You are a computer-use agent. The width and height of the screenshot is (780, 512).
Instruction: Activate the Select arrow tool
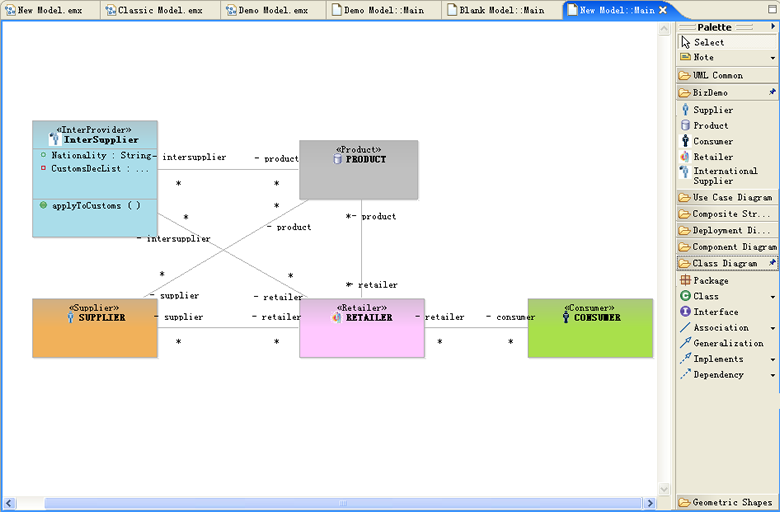(x=708, y=42)
